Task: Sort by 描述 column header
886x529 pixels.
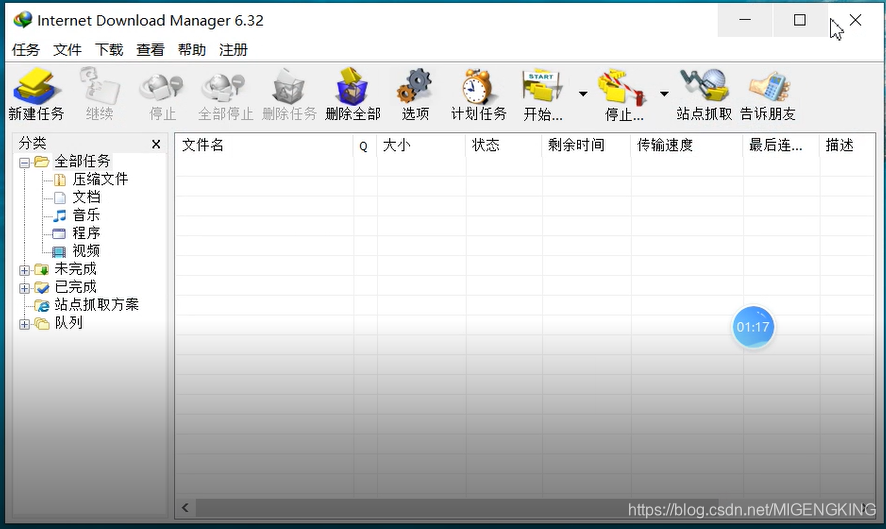Action: (x=847, y=145)
